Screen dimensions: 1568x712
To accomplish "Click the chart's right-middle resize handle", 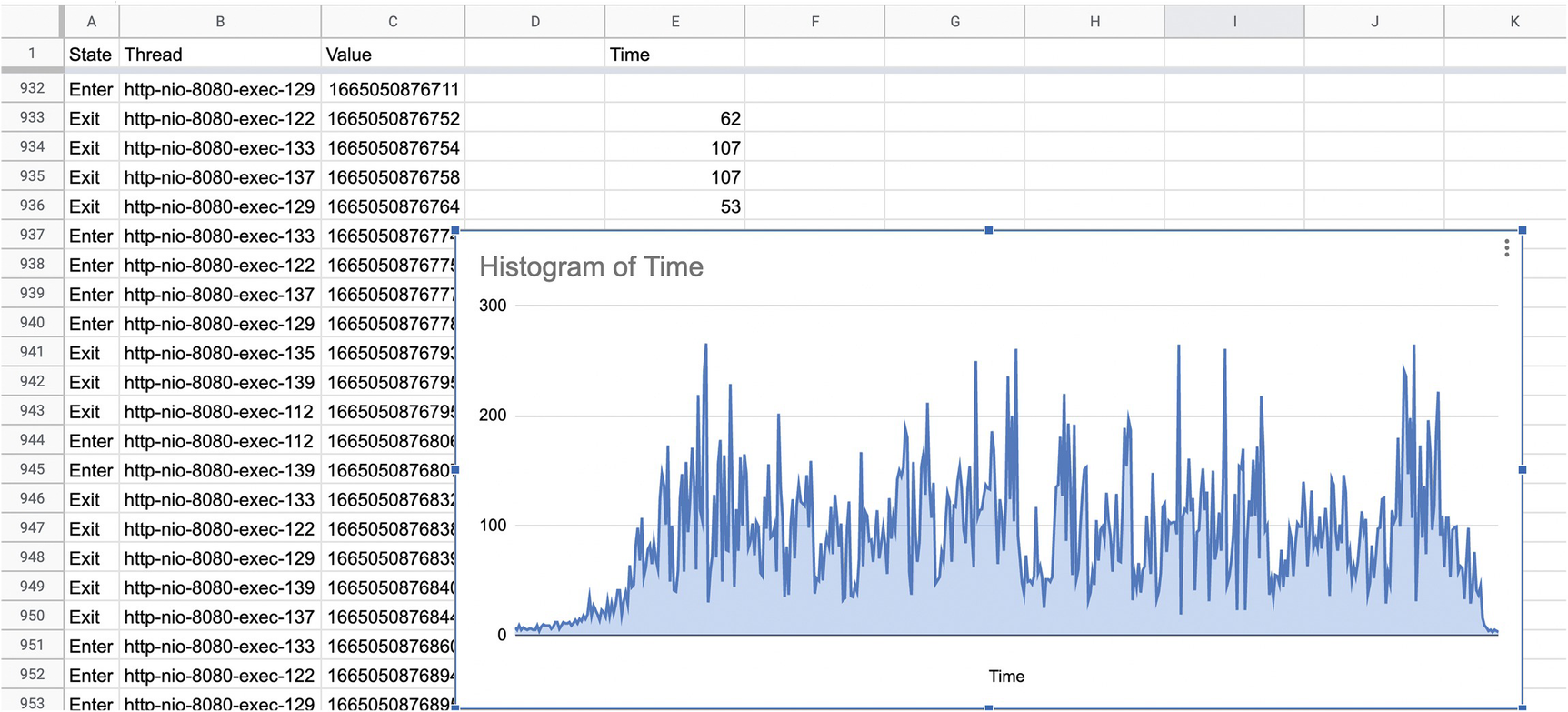I will (x=1522, y=470).
